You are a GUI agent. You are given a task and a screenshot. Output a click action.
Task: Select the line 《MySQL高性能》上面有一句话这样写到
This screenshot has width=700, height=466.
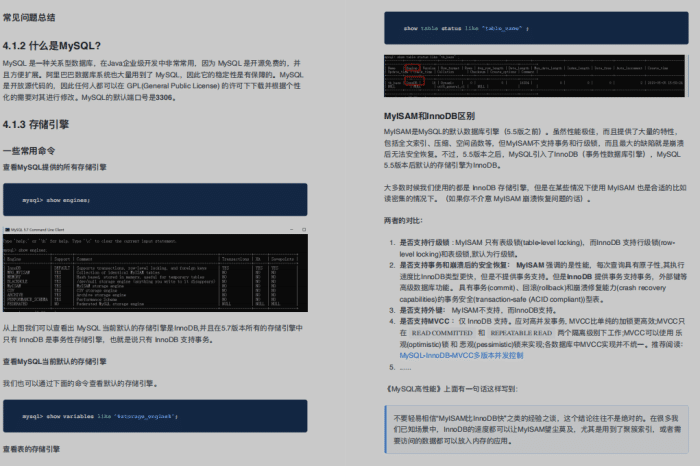pos(451,389)
